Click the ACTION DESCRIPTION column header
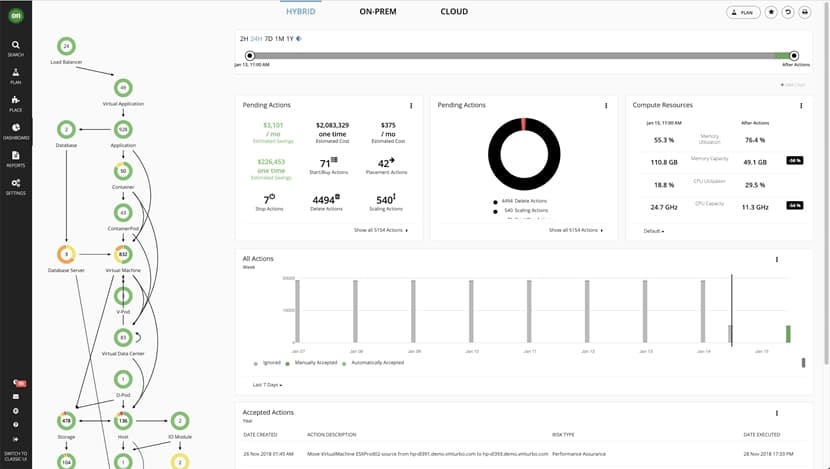 click(x=331, y=435)
